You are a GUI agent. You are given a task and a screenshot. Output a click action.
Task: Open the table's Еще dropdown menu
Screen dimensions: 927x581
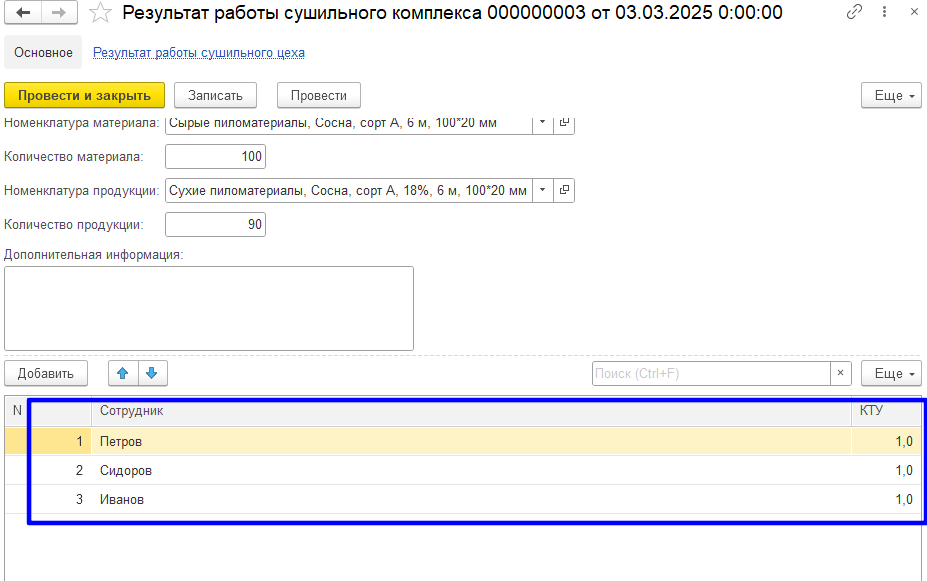891,373
